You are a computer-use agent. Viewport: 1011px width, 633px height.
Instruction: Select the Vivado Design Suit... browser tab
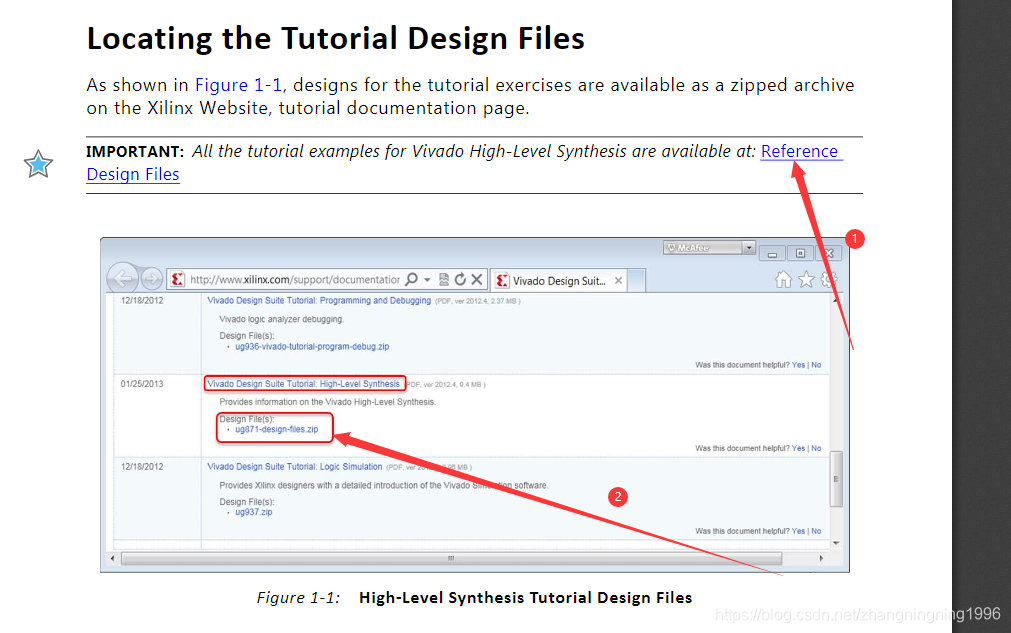pyautogui.click(x=558, y=280)
